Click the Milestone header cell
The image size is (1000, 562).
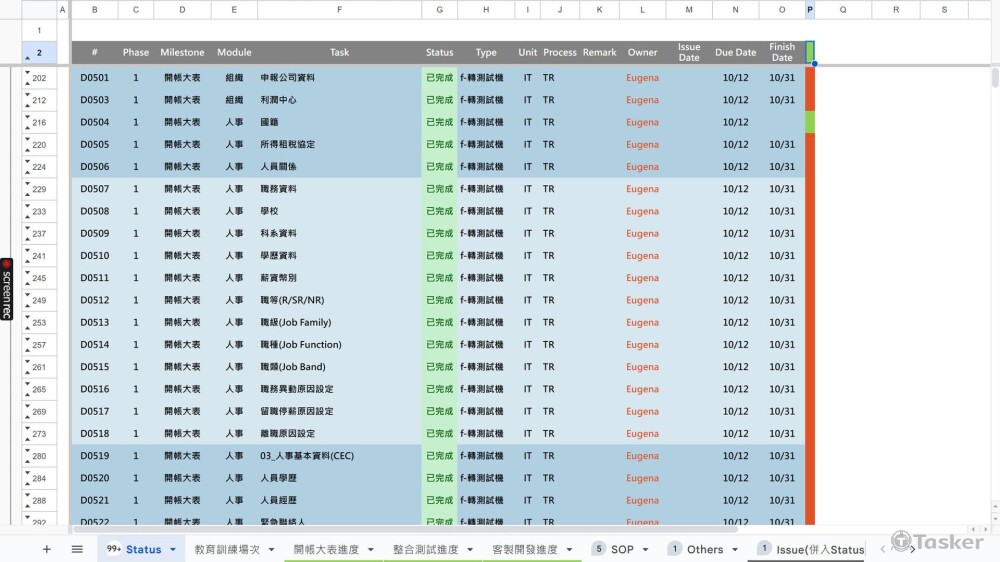point(182,52)
